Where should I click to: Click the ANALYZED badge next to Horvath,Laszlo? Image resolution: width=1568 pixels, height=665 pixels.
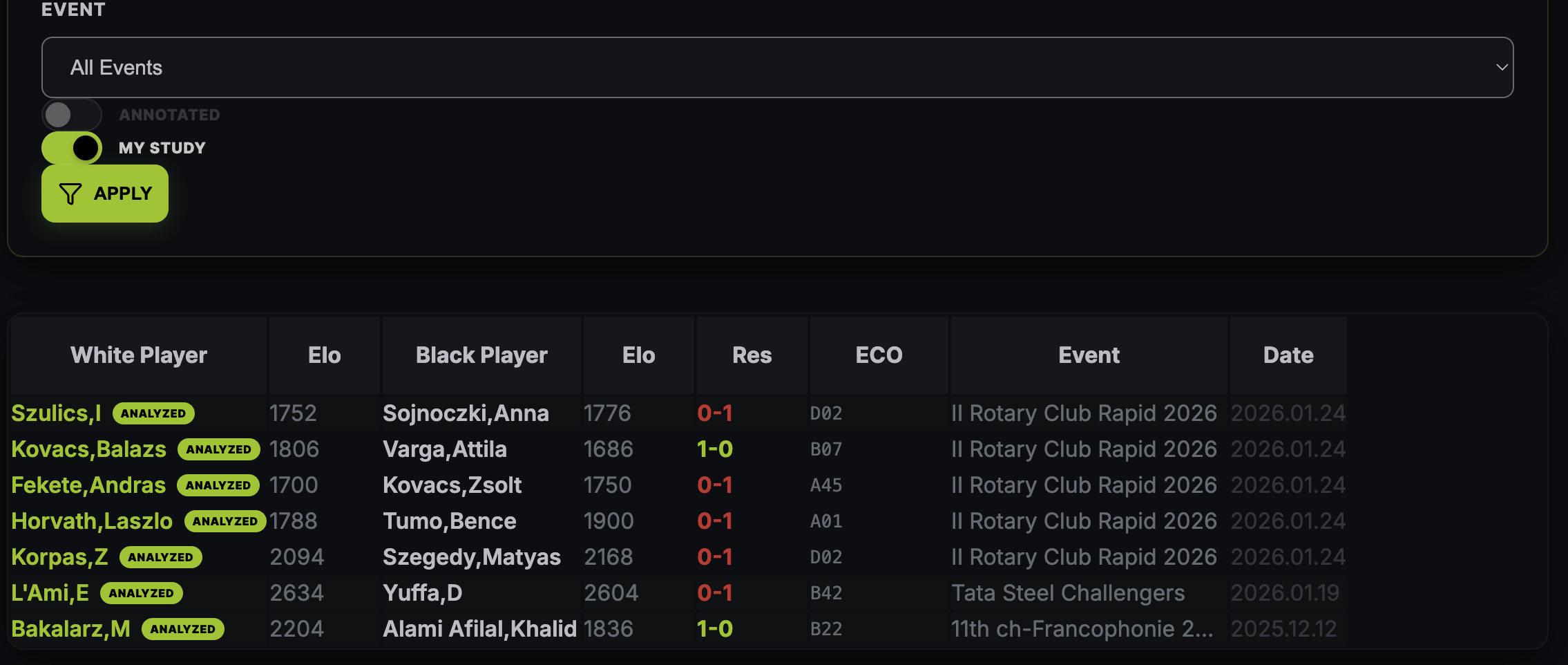pos(225,521)
